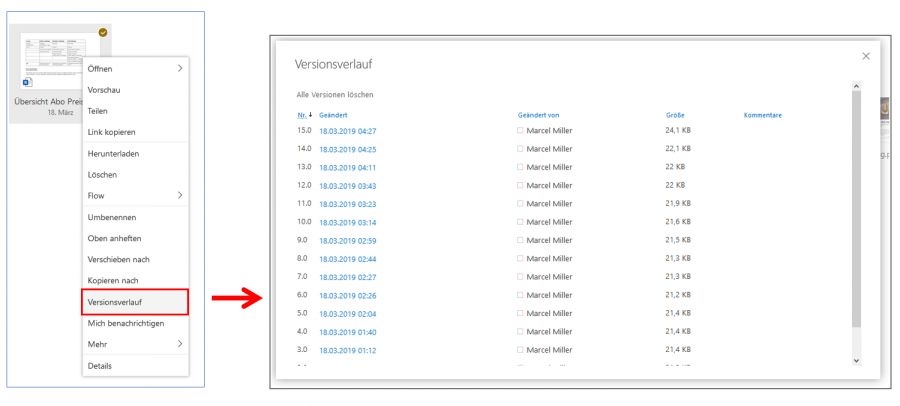Viewport: 900px width, 406px height.
Task: Open version dated 18.03.2019 01:40
Action: pos(348,332)
